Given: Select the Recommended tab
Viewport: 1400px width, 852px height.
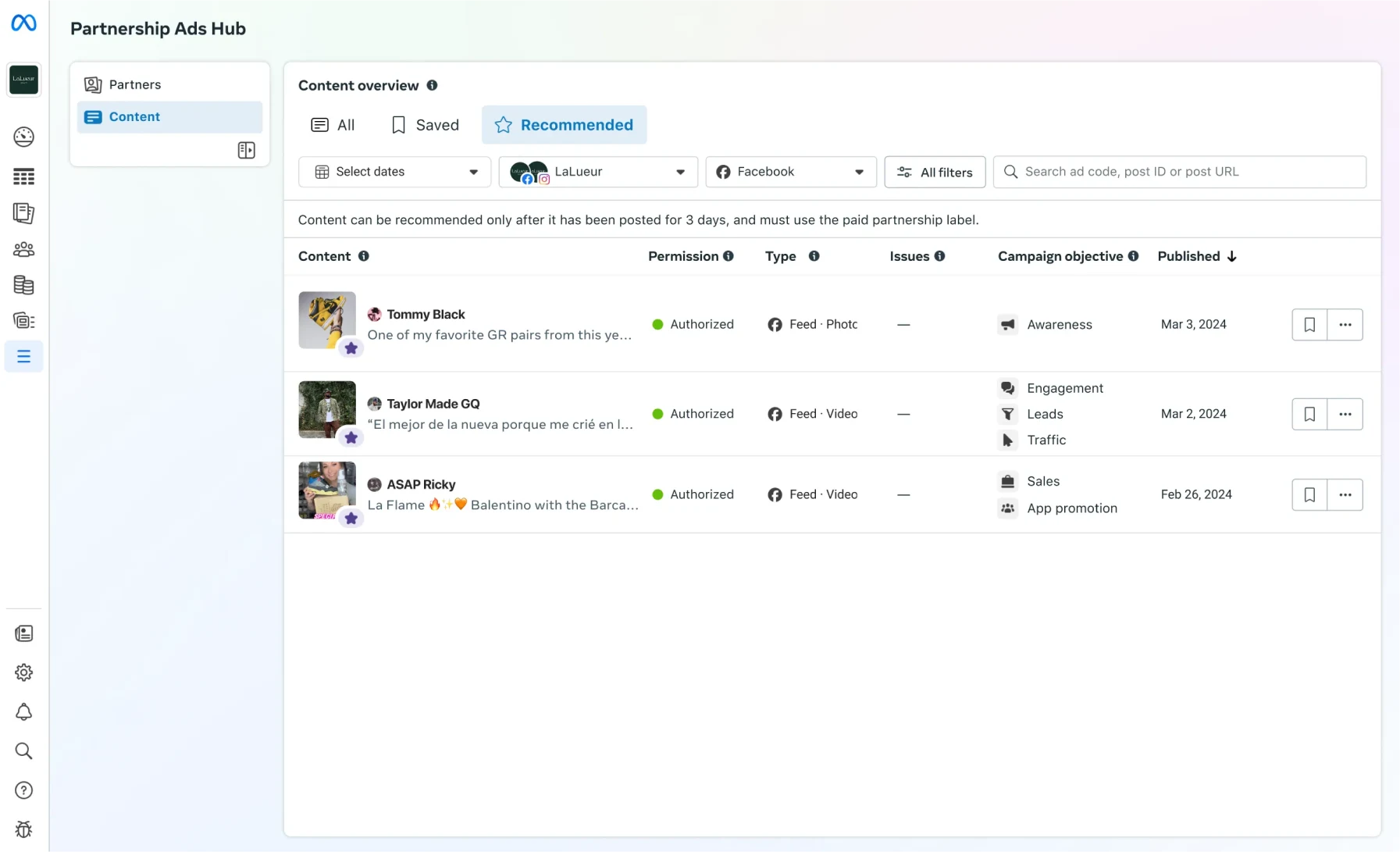Looking at the screenshot, I should click(x=564, y=125).
